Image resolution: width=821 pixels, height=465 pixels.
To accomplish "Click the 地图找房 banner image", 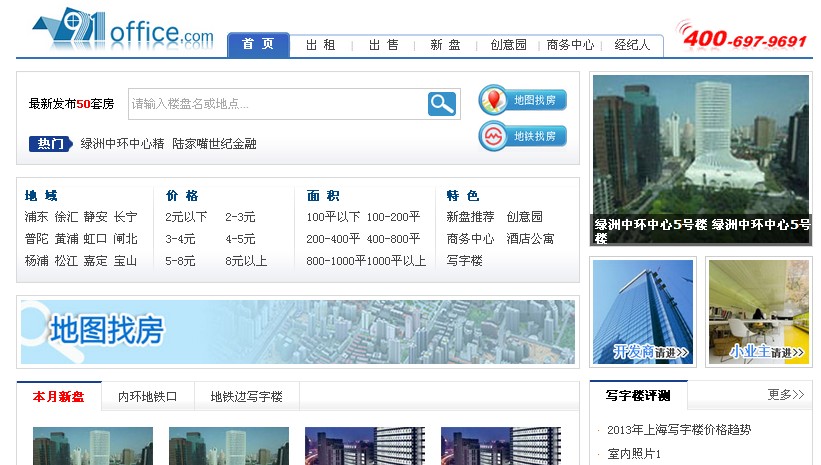I will 298,332.
